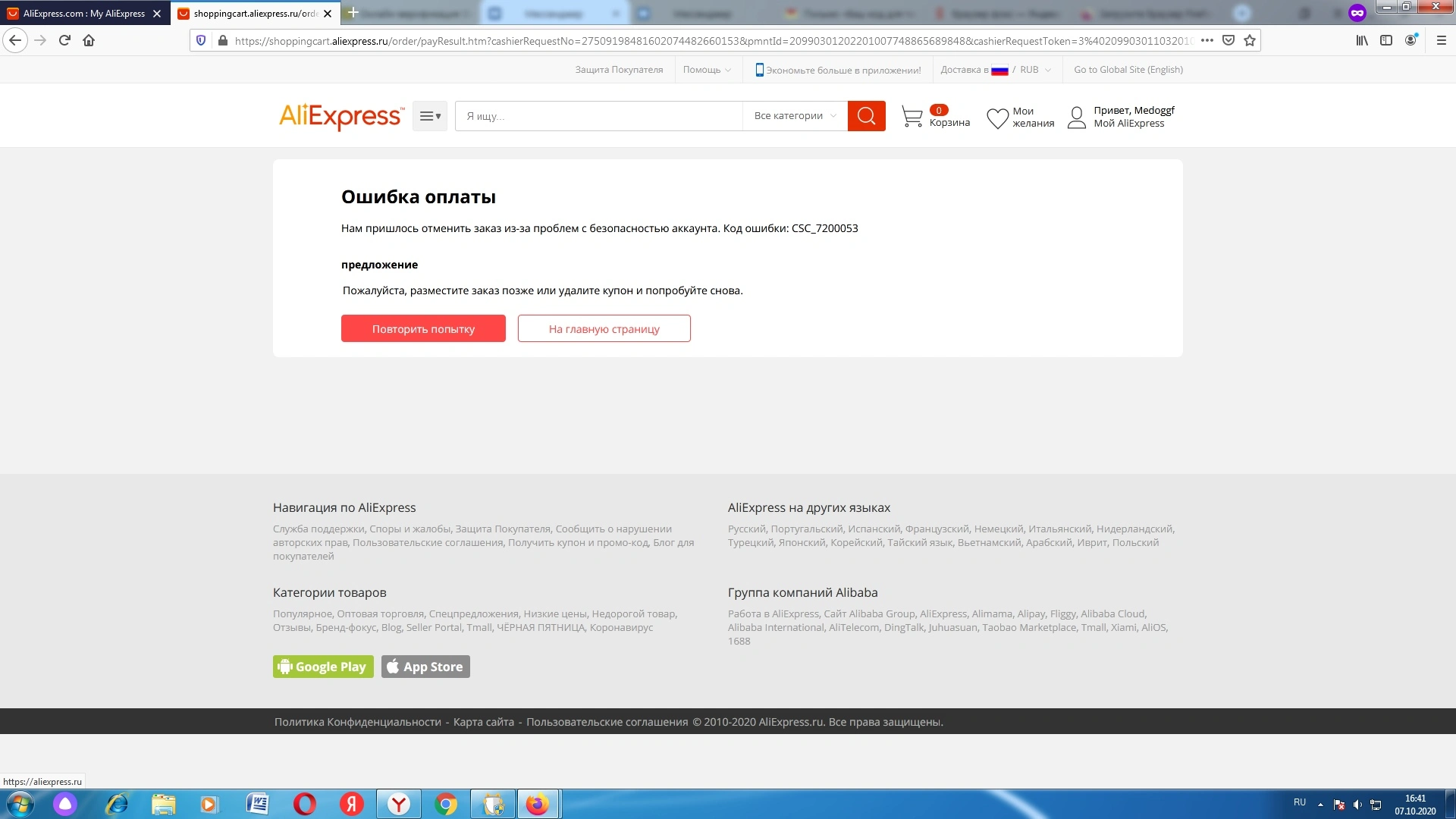Open Yandex 'Я' app in taskbar
This screenshot has height=819, width=1456.
tap(352, 804)
